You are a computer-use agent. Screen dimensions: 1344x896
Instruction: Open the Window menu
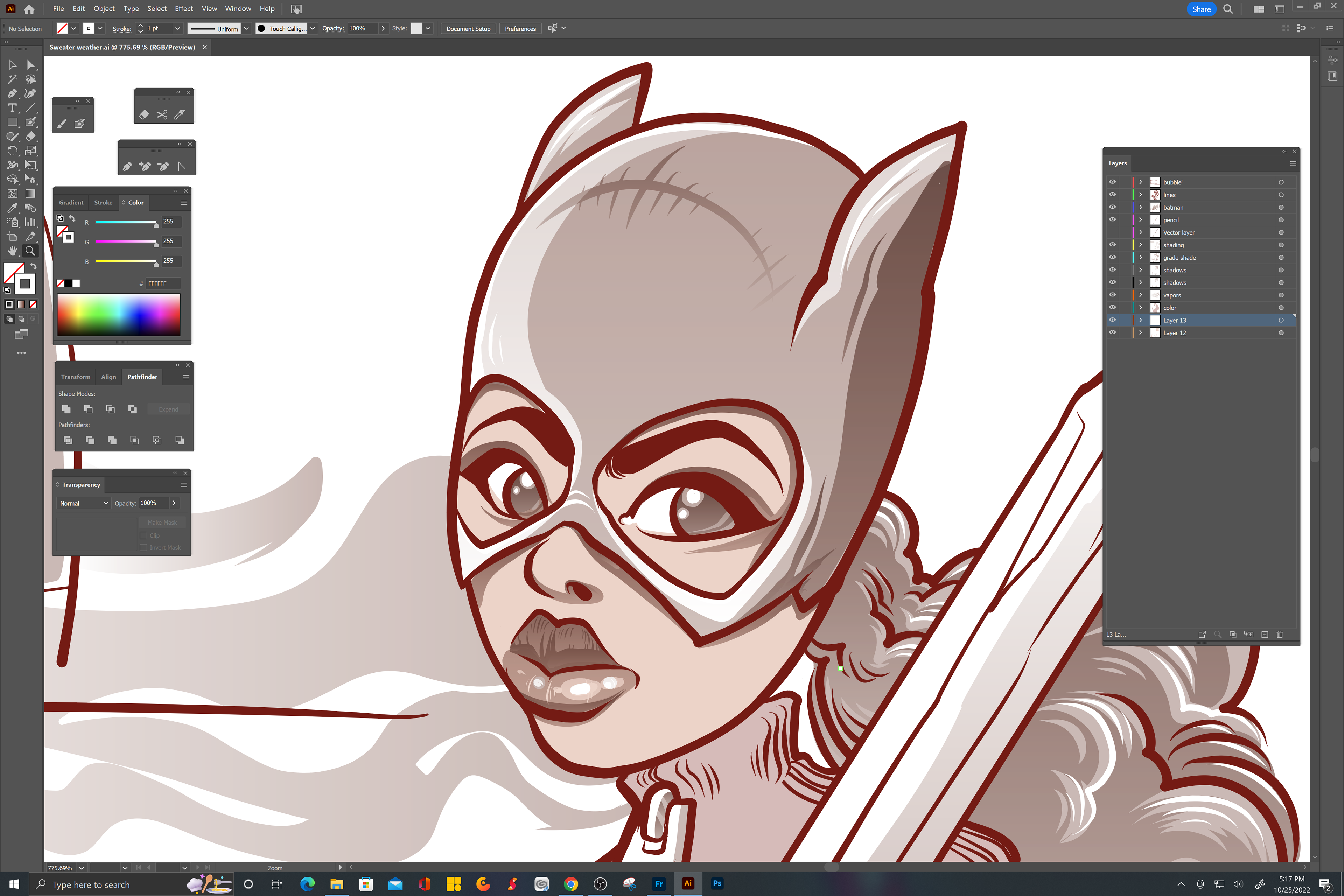point(238,8)
